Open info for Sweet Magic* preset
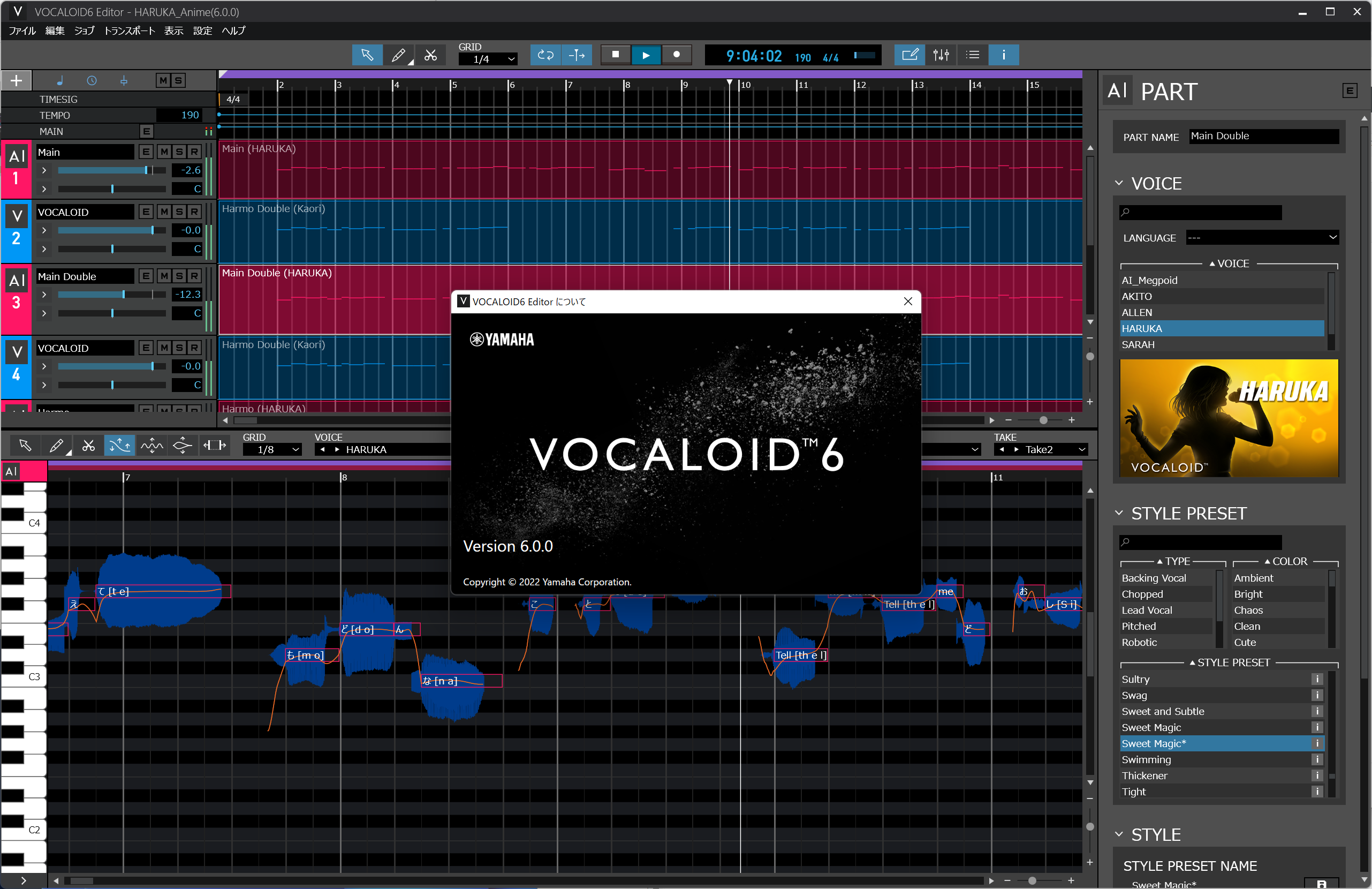The height and width of the screenshot is (889, 1372). [1317, 744]
